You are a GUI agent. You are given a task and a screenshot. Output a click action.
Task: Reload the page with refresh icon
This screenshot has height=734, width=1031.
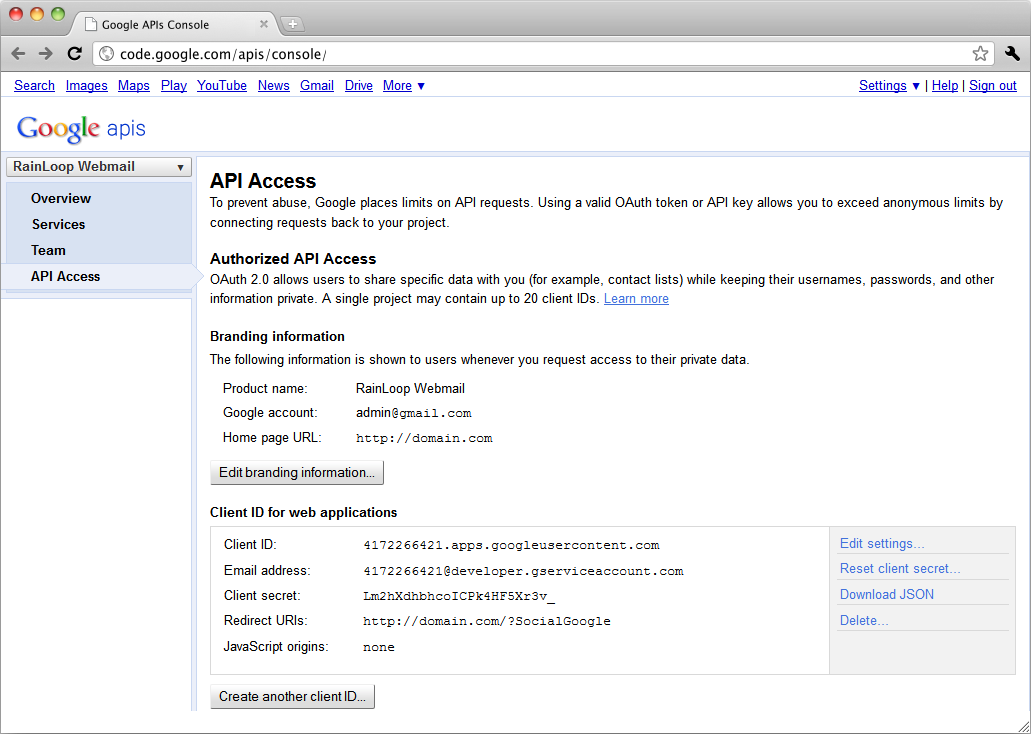75,54
